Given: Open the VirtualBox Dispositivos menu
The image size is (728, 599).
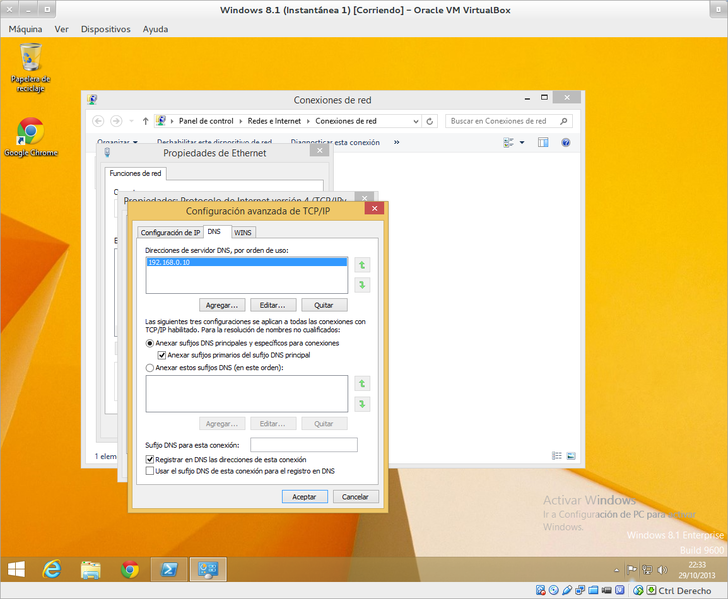Looking at the screenshot, I should [106, 29].
